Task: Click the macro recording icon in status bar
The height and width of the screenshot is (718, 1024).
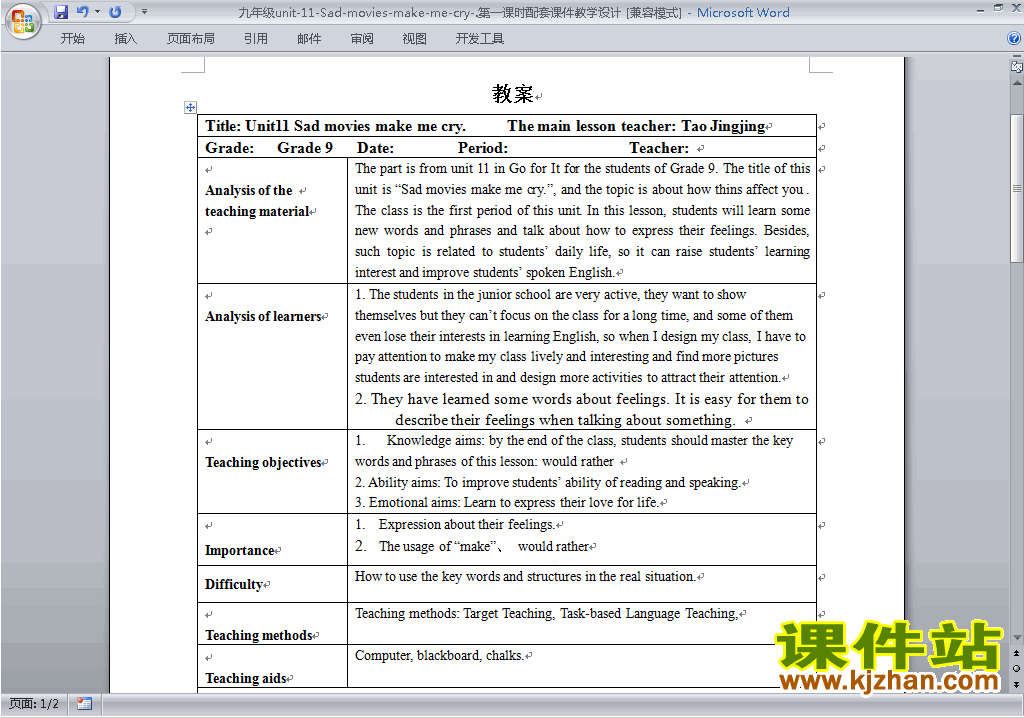Action: [x=84, y=704]
